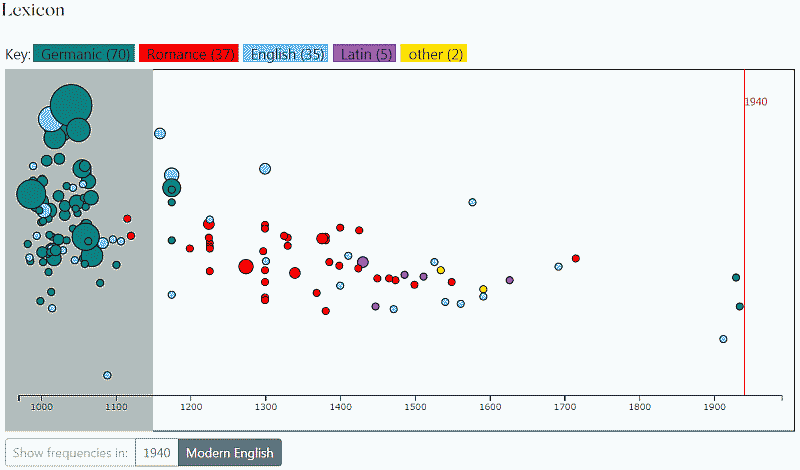The height and width of the screenshot is (470, 800).
Task: Show frequencies in 1940
Action: click(x=156, y=453)
